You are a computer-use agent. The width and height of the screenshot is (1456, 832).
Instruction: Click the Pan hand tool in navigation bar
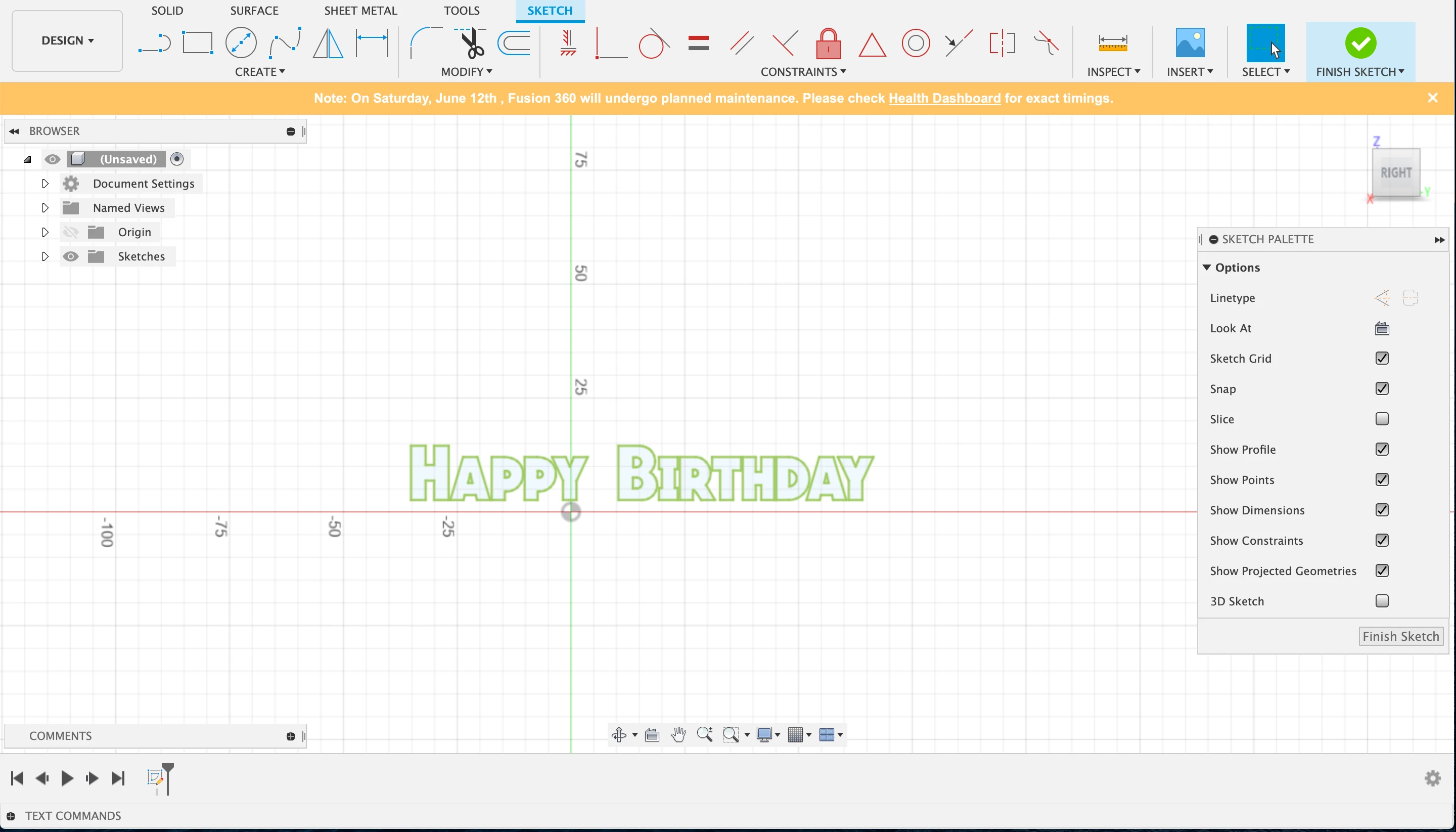[x=678, y=734]
